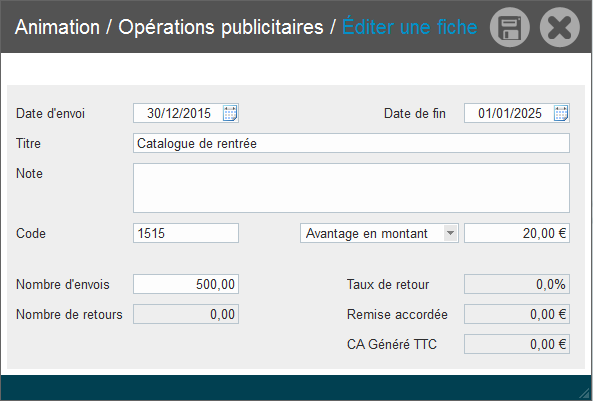The height and width of the screenshot is (401, 593).
Task: Expand the Avantage en montant dropdown arrow
Action: pos(450,233)
